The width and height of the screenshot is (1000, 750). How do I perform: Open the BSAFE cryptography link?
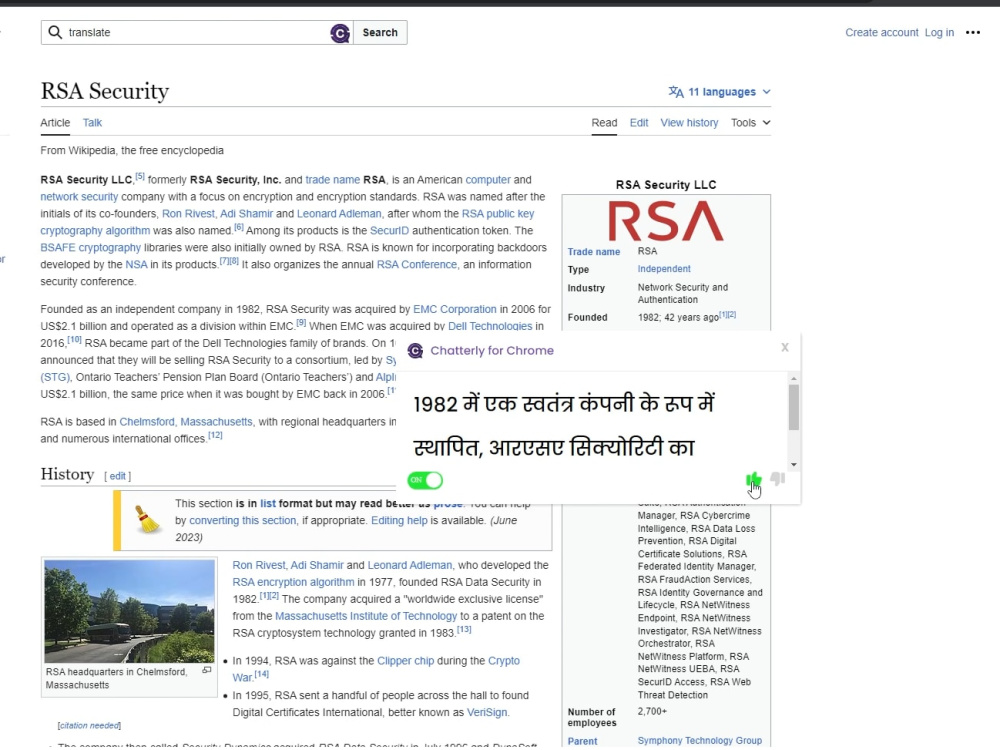click(91, 247)
